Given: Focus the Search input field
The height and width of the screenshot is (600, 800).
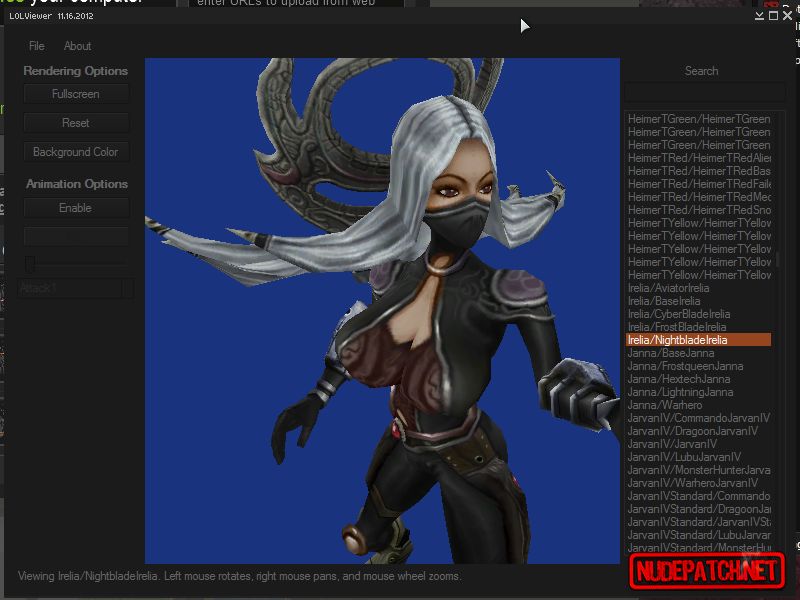Looking at the screenshot, I should coord(704,93).
